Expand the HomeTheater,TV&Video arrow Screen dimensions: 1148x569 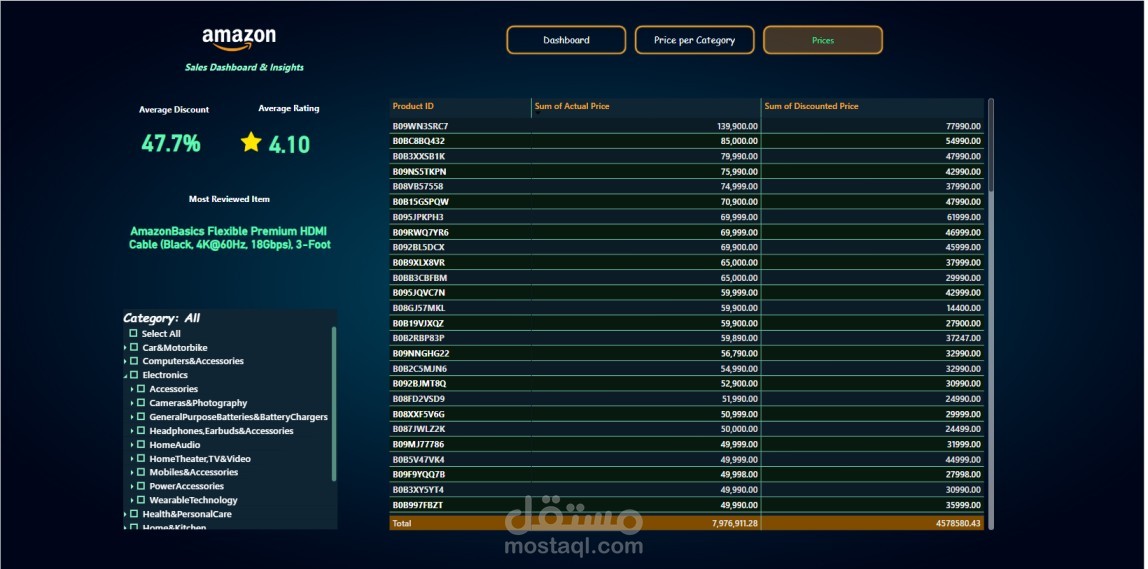tap(133, 459)
